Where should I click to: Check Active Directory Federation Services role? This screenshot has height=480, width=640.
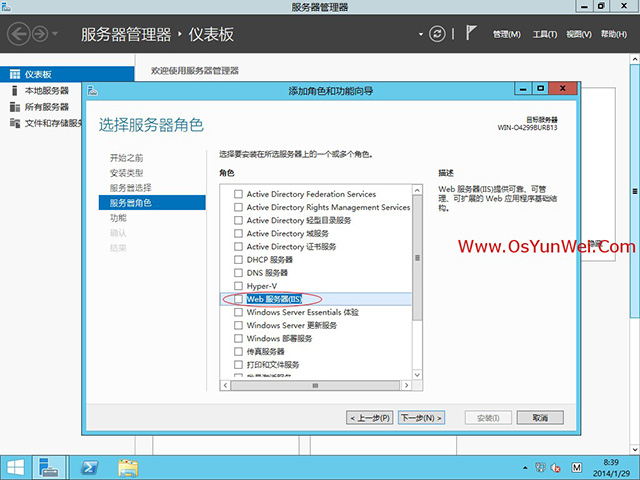pyautogui.click(x=238, y=194)
